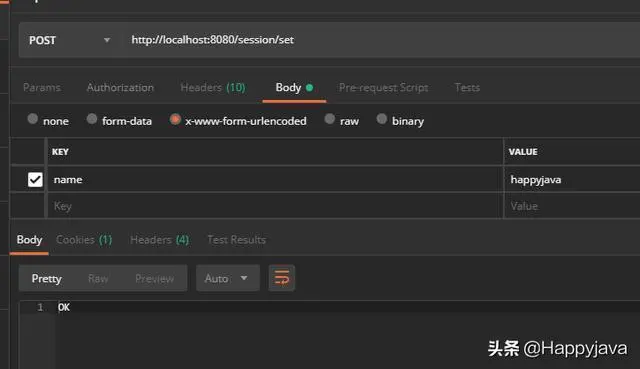Click the value cell containing happyjava
This screenshot has width=640, height=369.
click(x=572, y=180)
